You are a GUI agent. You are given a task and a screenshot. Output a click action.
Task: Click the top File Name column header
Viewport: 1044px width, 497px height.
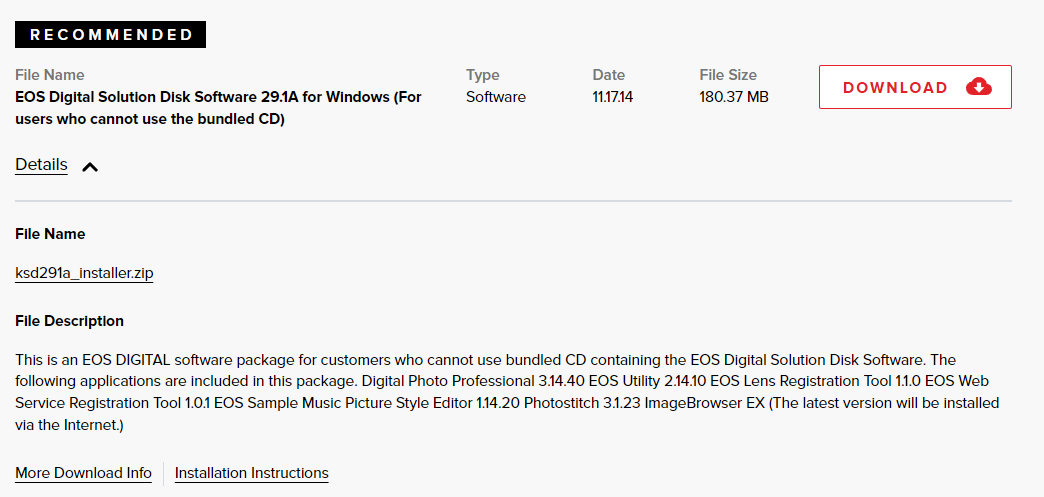pos(50,75)
